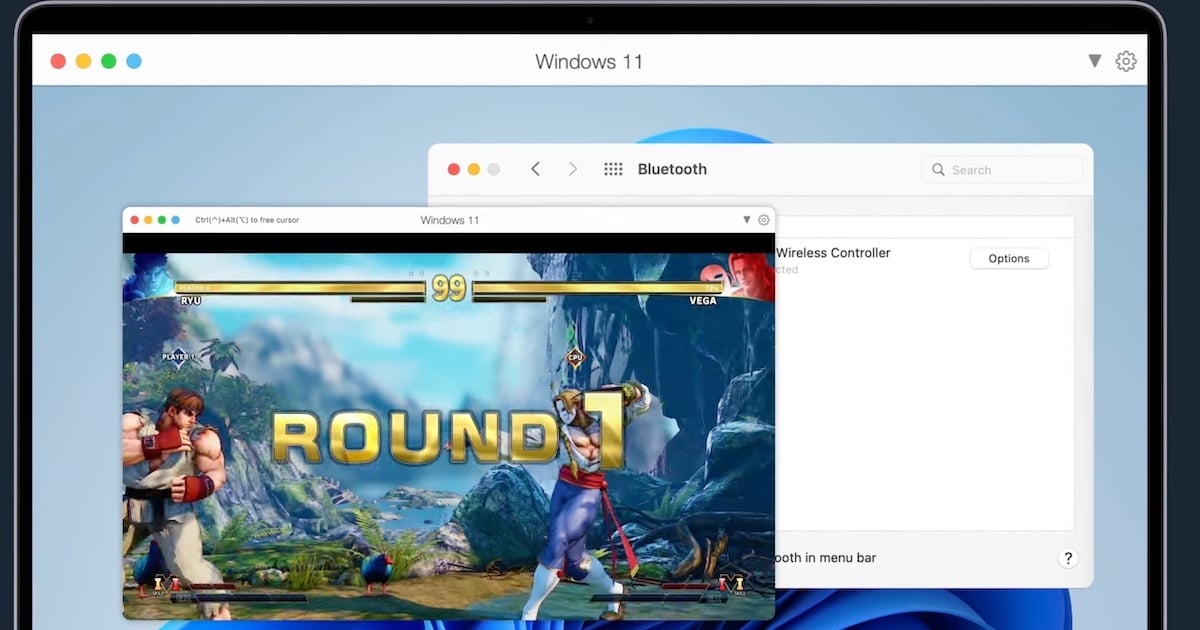1200x630 pixels.
Task: Close the large background Windows 11 window with its red button
Action: 58,61
